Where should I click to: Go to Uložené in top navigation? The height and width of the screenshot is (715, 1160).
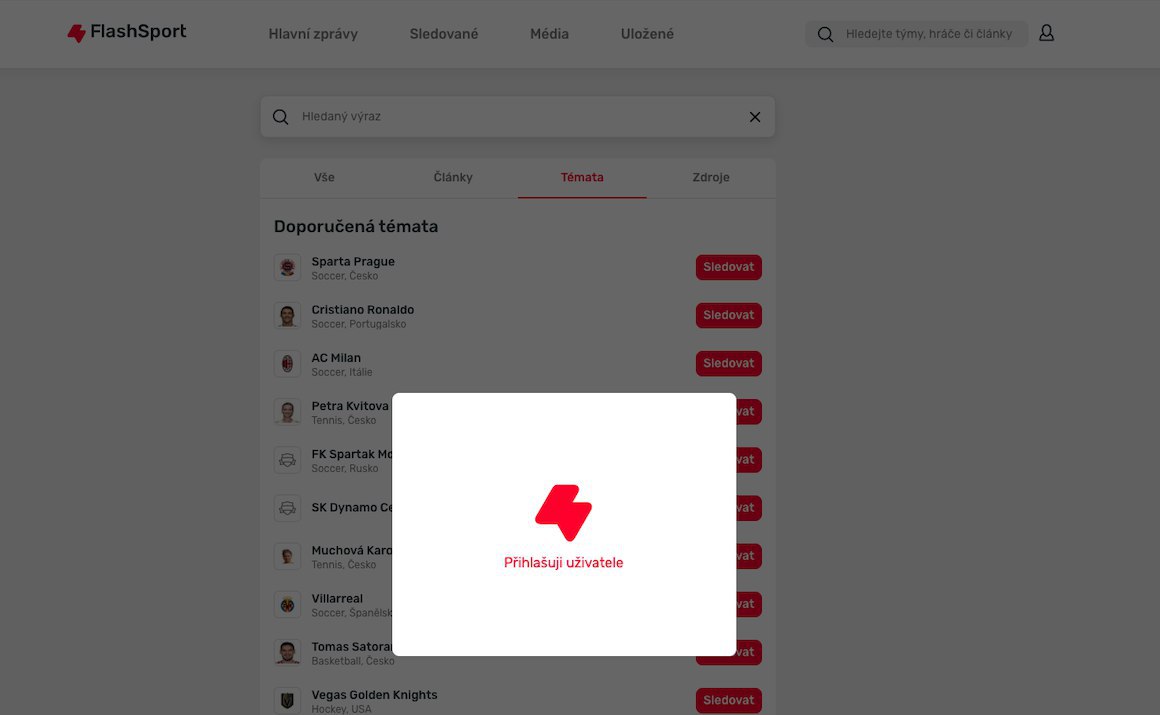point(647,34)
